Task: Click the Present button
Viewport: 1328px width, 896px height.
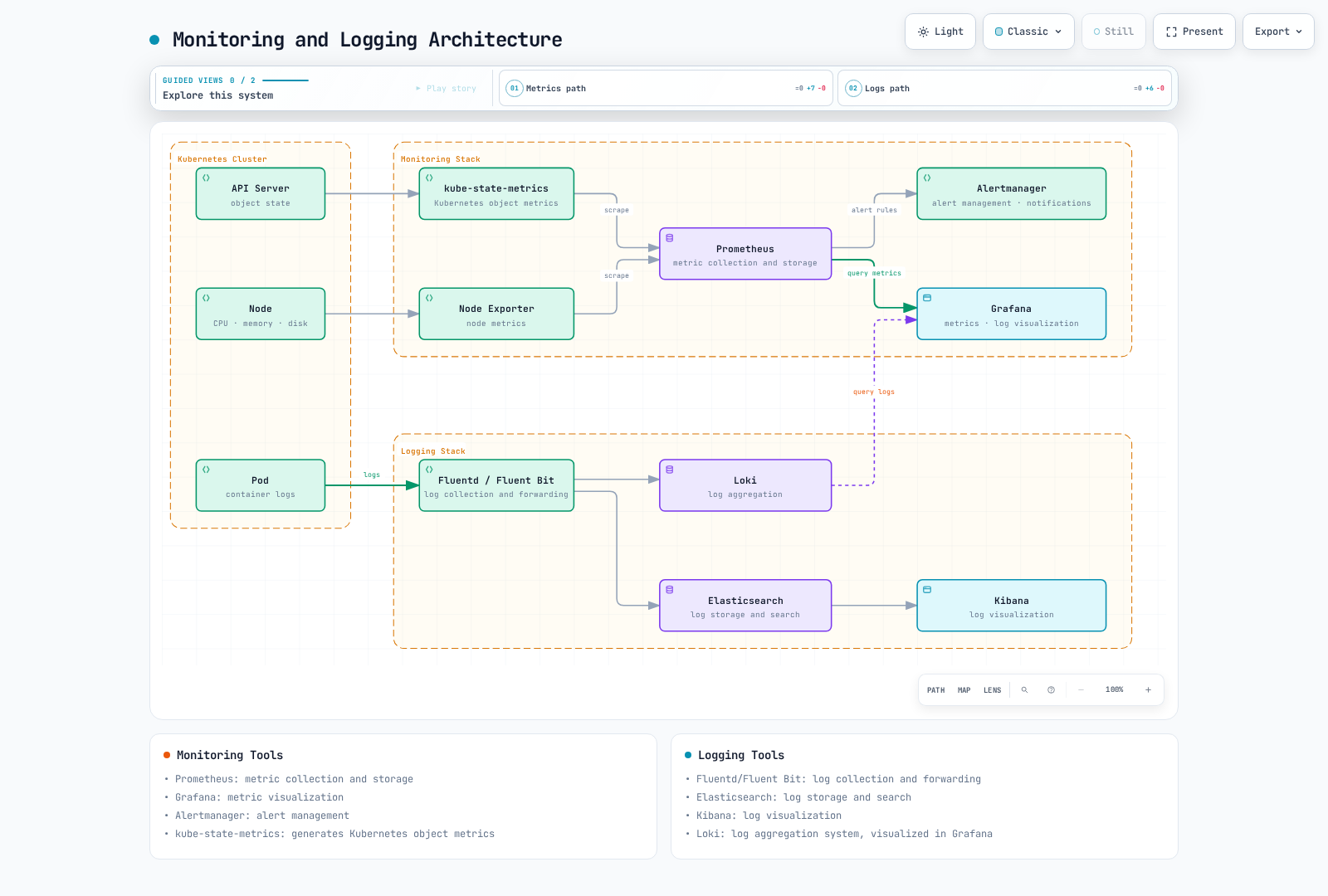Action: [x=1194, y=32]
